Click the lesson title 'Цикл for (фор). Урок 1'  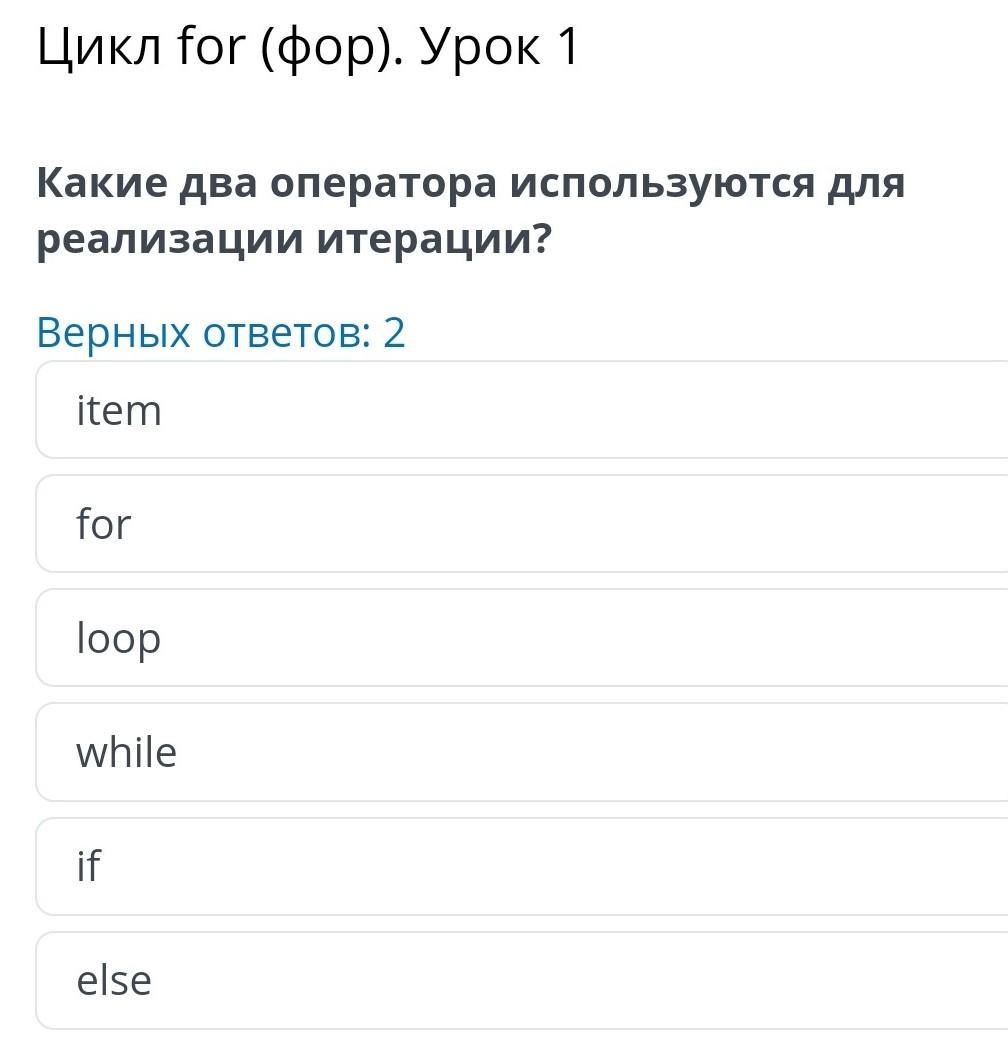coord(307,47)
